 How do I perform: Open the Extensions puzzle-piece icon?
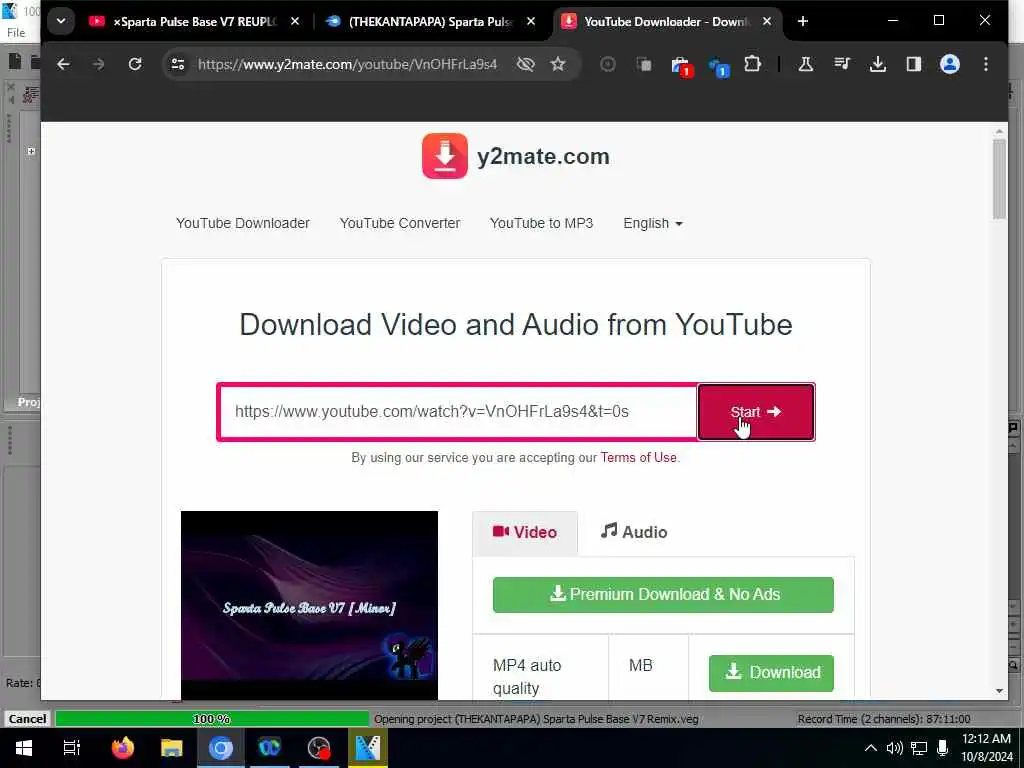752,64
